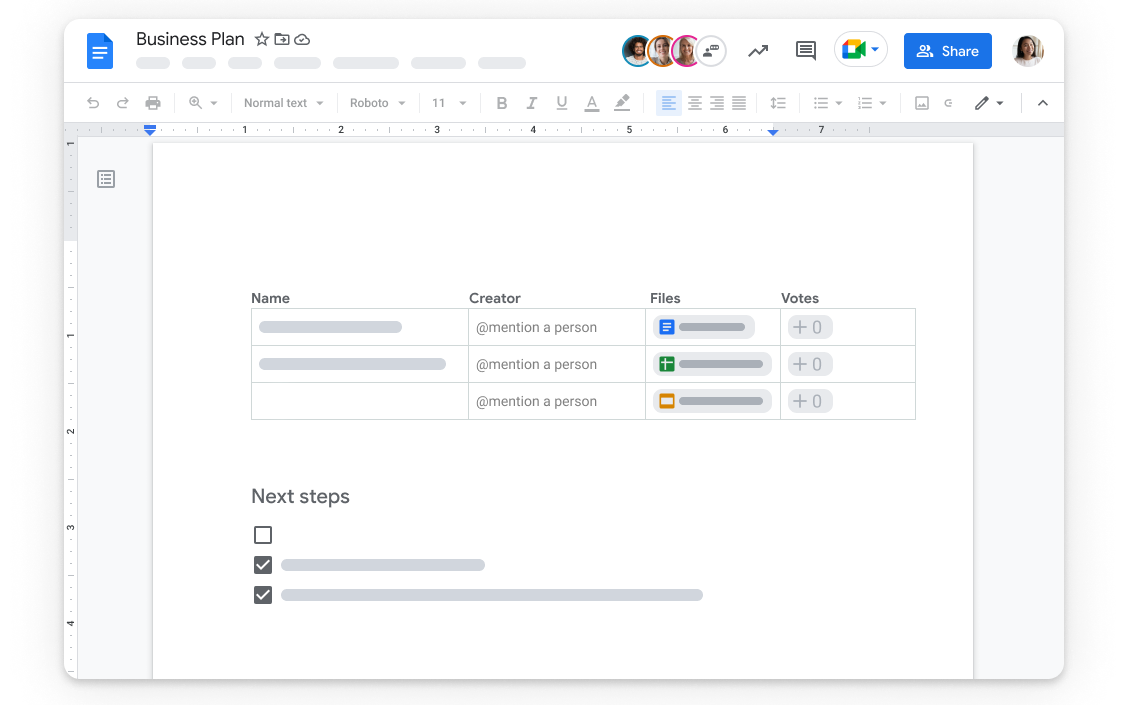The image size is (1128, 705).
Task: Star the Business Plan document
Action: coord(260,39)
